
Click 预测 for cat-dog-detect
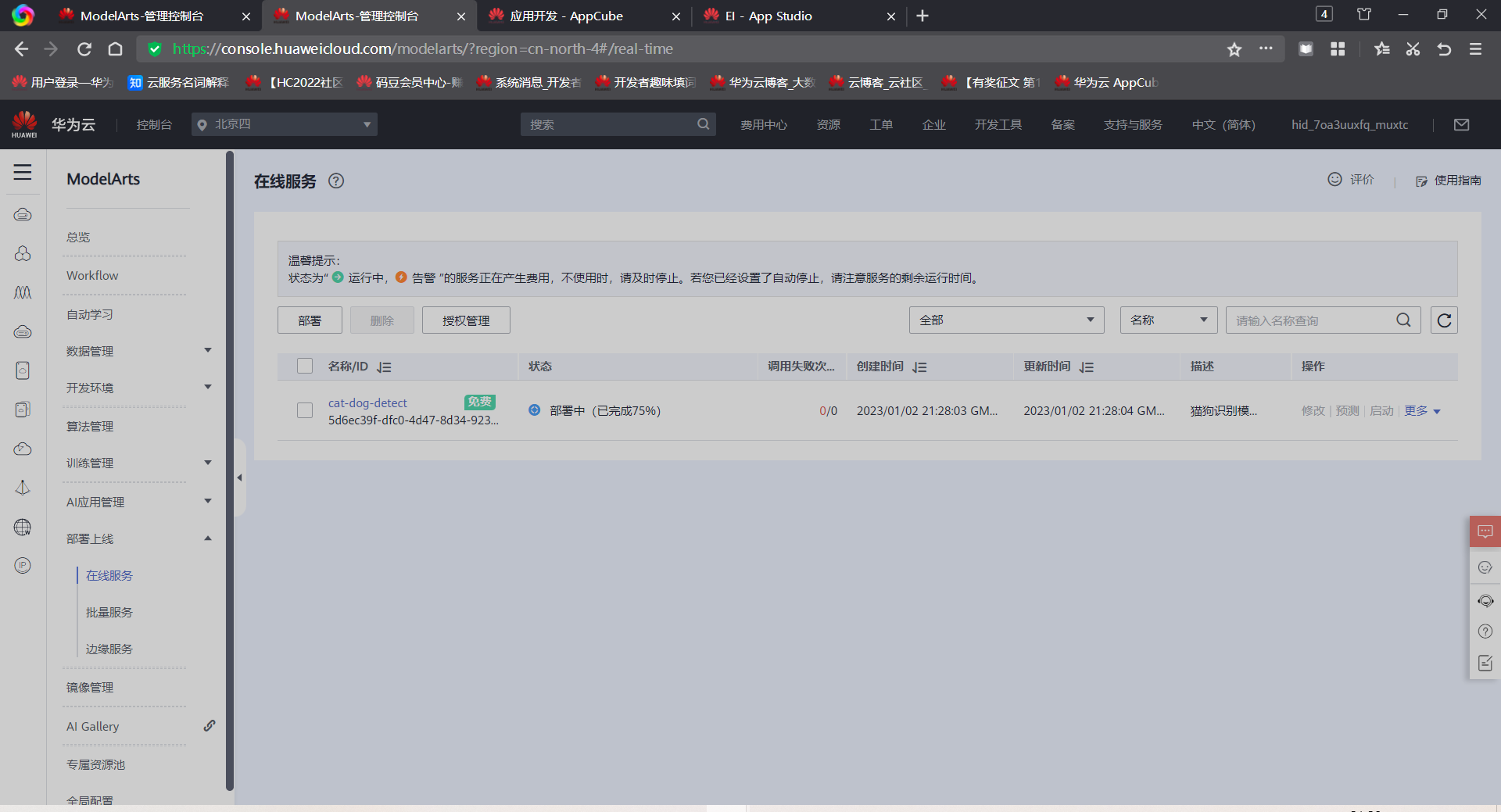point(1347,411)
